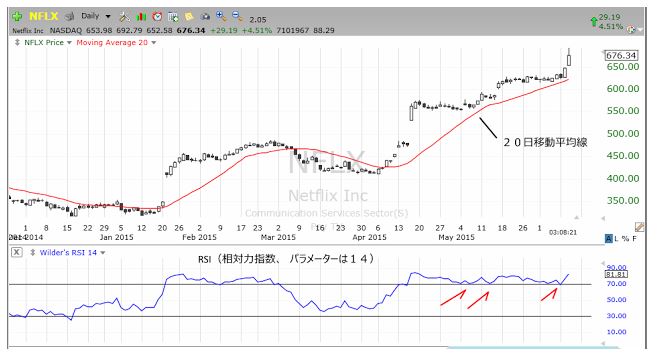Open the Wilder's RSI 14 dropdown
This screenshot has width=659, height=361.
click(103, 253)
